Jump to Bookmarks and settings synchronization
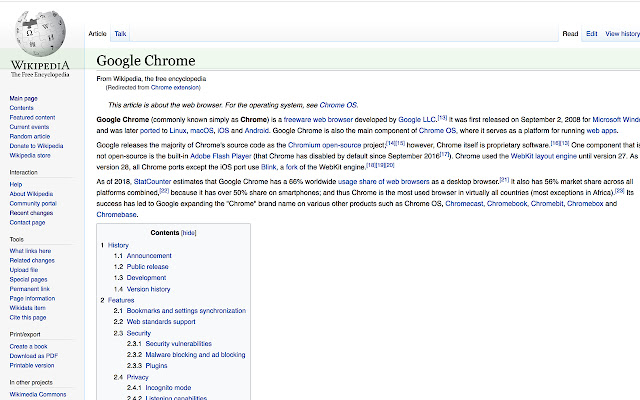This screenshot has width=640, height=400. click(x=186, y=311)
